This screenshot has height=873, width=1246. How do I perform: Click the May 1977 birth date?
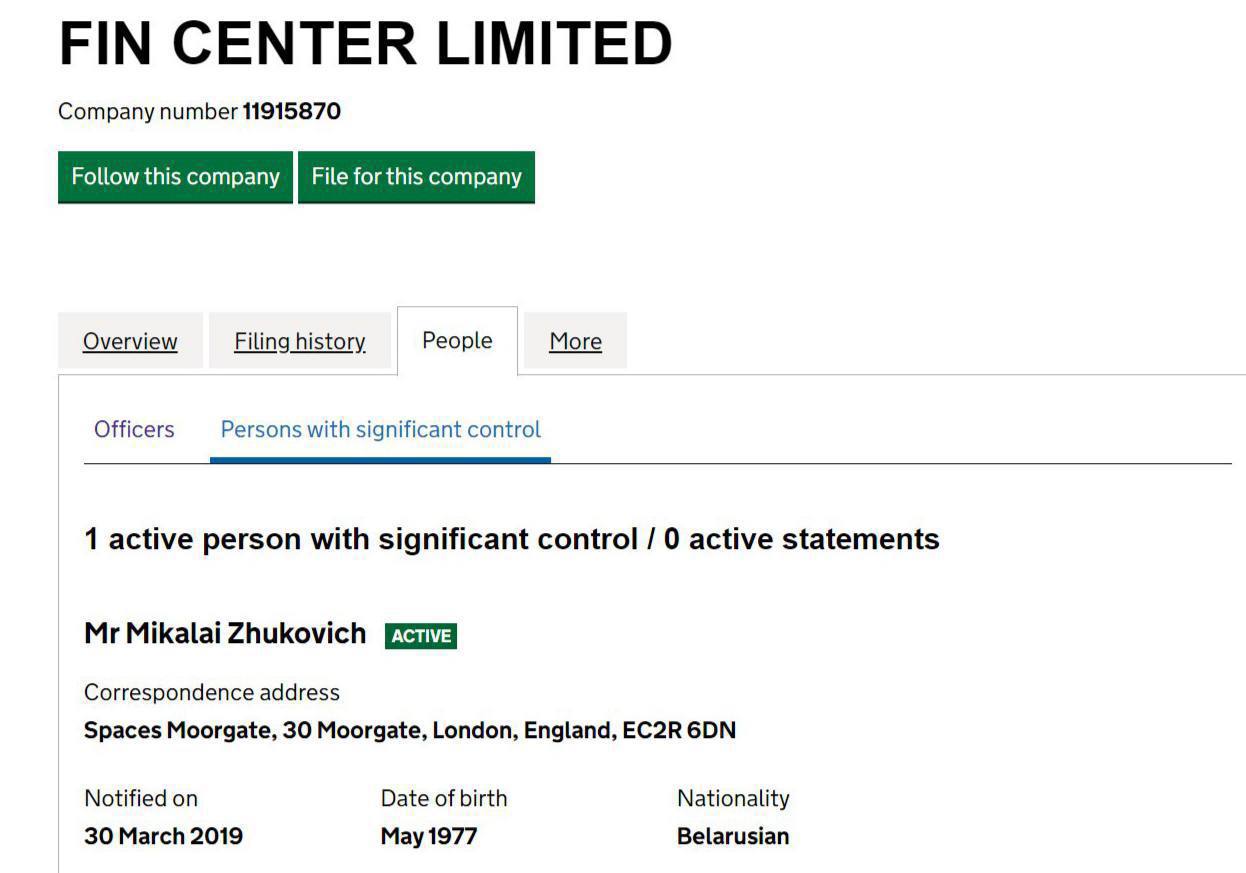tap(429, 836)
